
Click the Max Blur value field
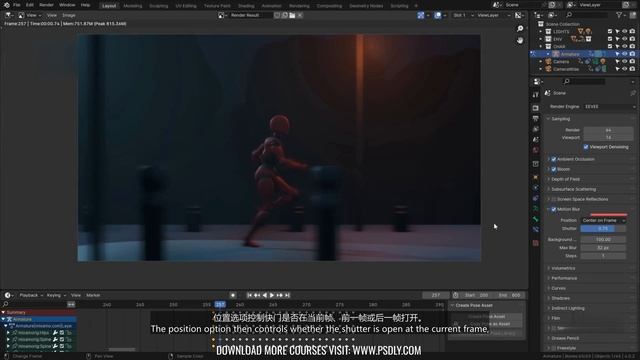603,248
